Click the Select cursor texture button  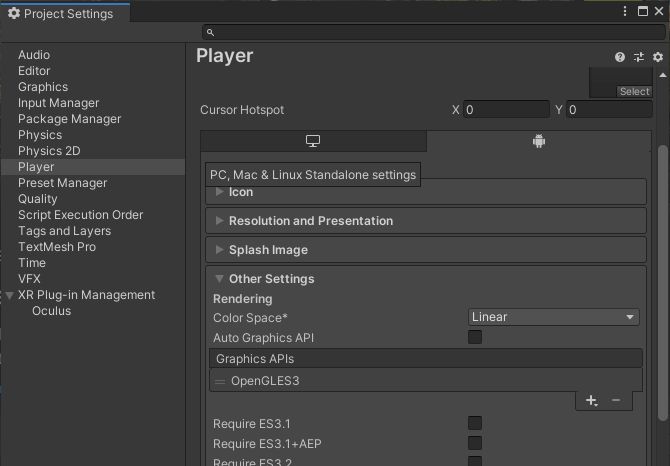[635, 91]
